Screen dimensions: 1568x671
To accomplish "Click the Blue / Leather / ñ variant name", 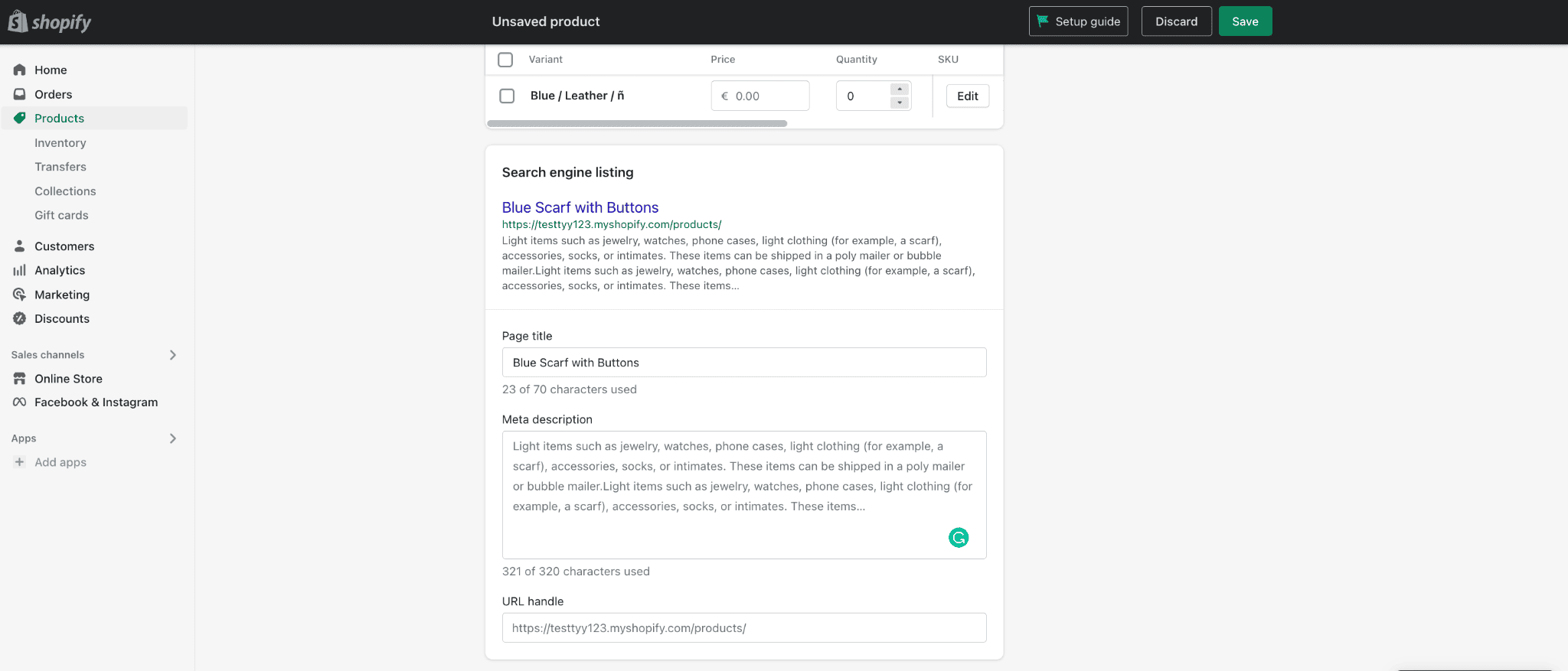I will (577, 96).
